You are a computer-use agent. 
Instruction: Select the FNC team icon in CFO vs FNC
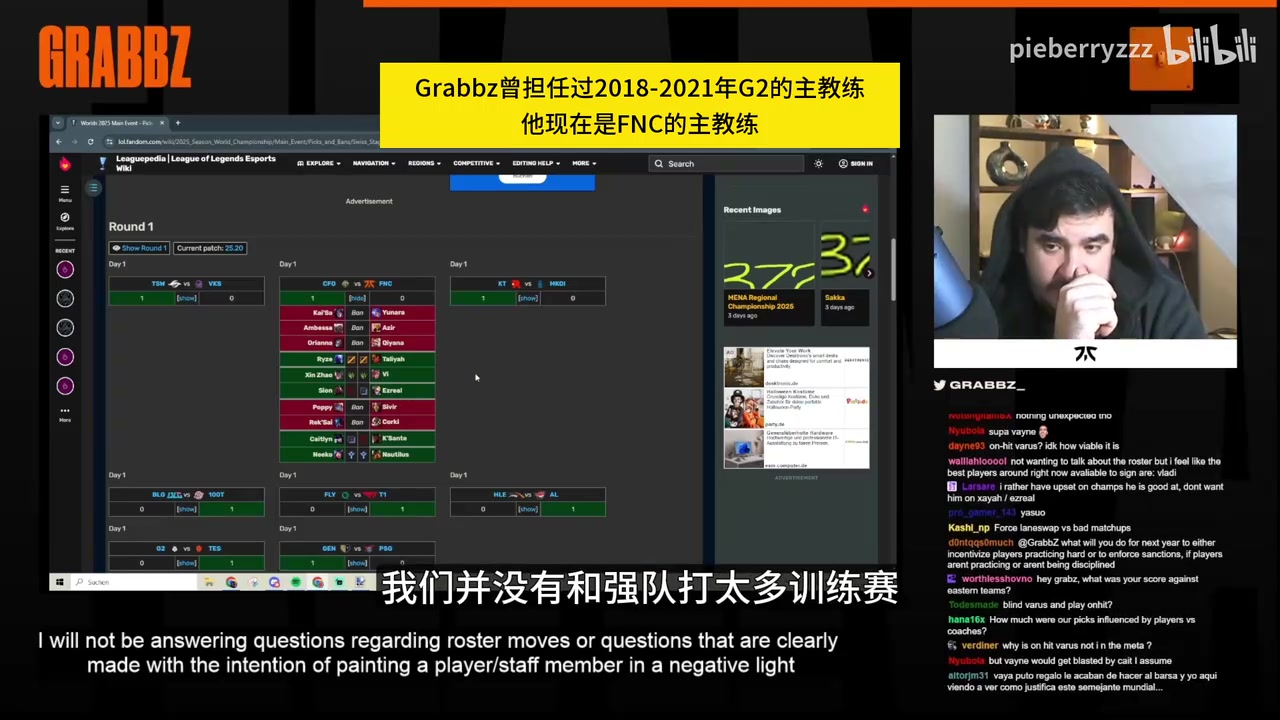(x=371, y=283)
